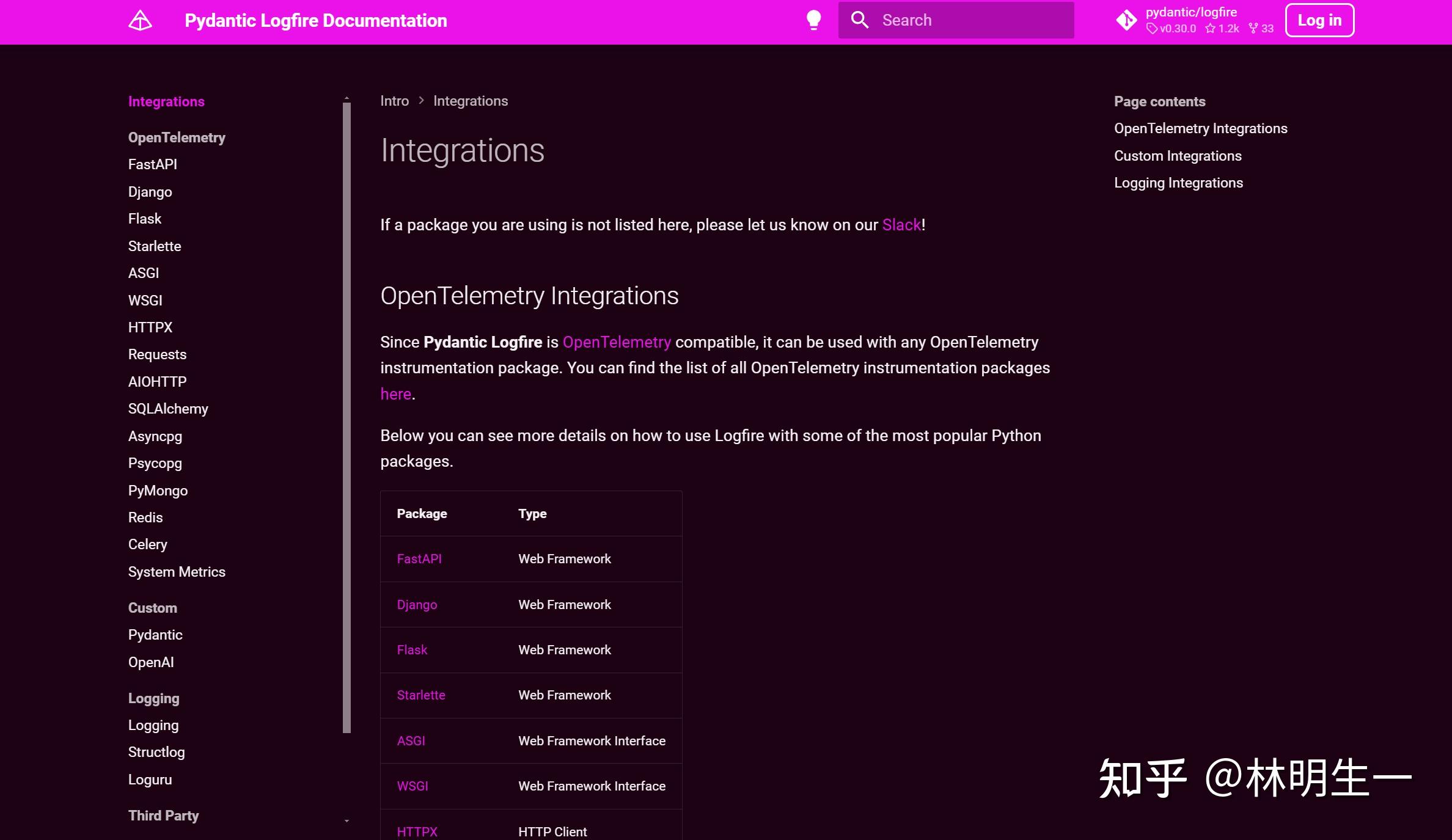The image size is (1452, 840).
Task: Click the breadcrumb chevron after Intro
Action: point(421,101)
